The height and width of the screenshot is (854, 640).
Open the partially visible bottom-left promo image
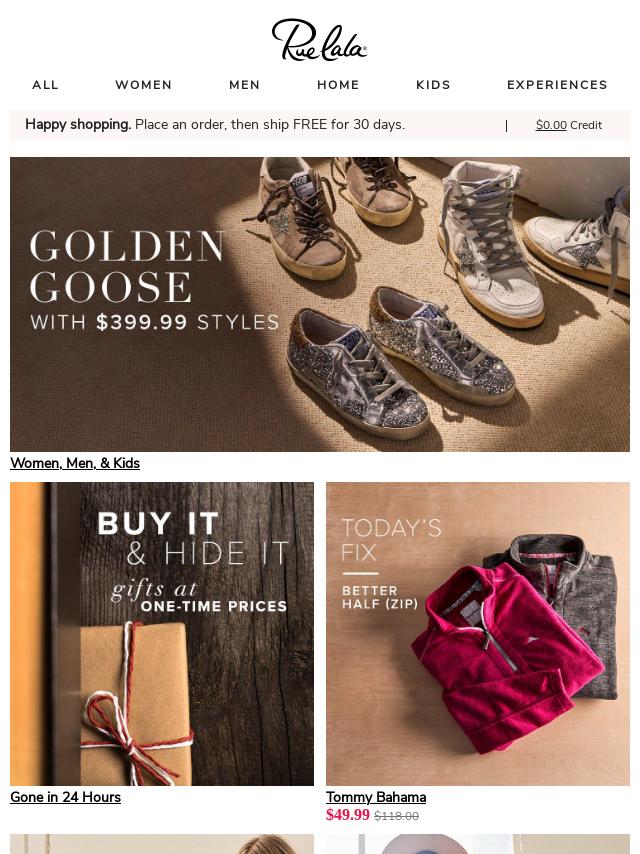tap(162, 844)
